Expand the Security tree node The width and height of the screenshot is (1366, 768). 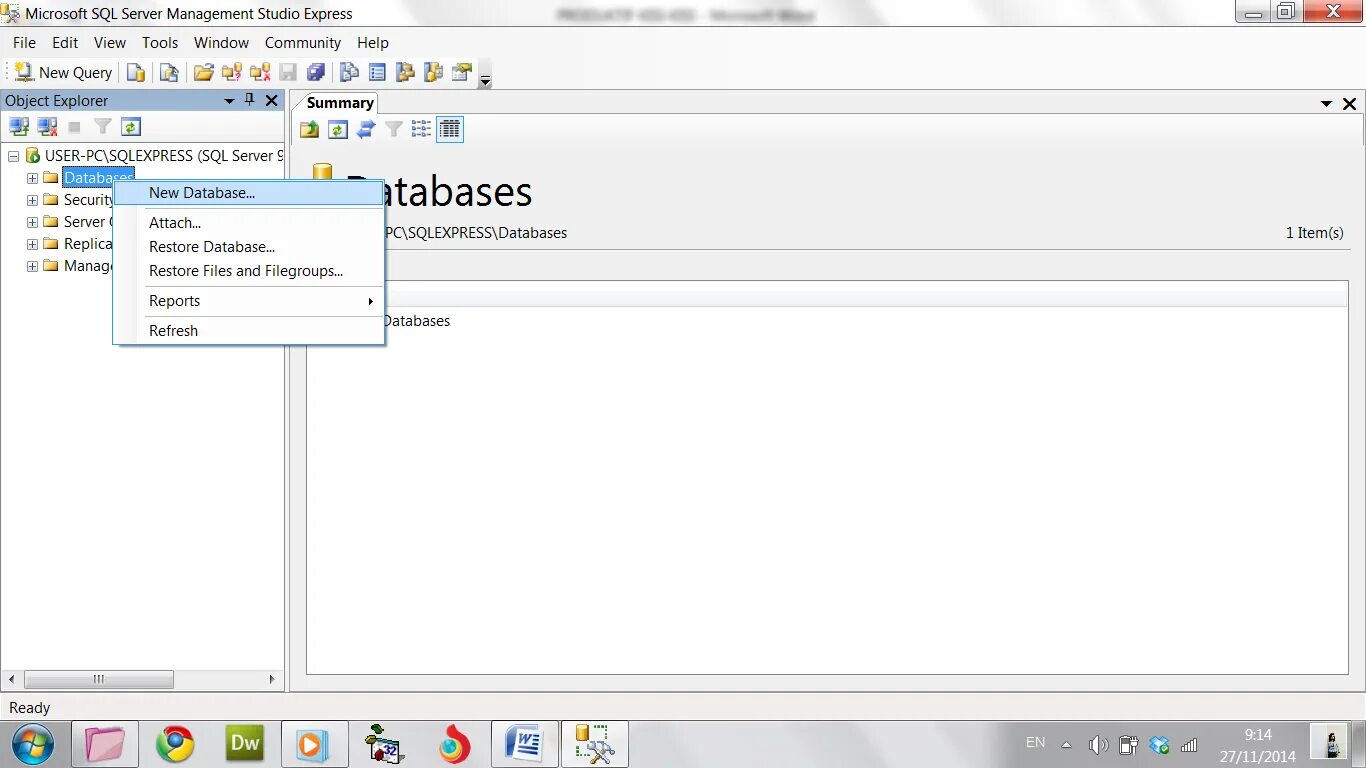pos(32,200)
